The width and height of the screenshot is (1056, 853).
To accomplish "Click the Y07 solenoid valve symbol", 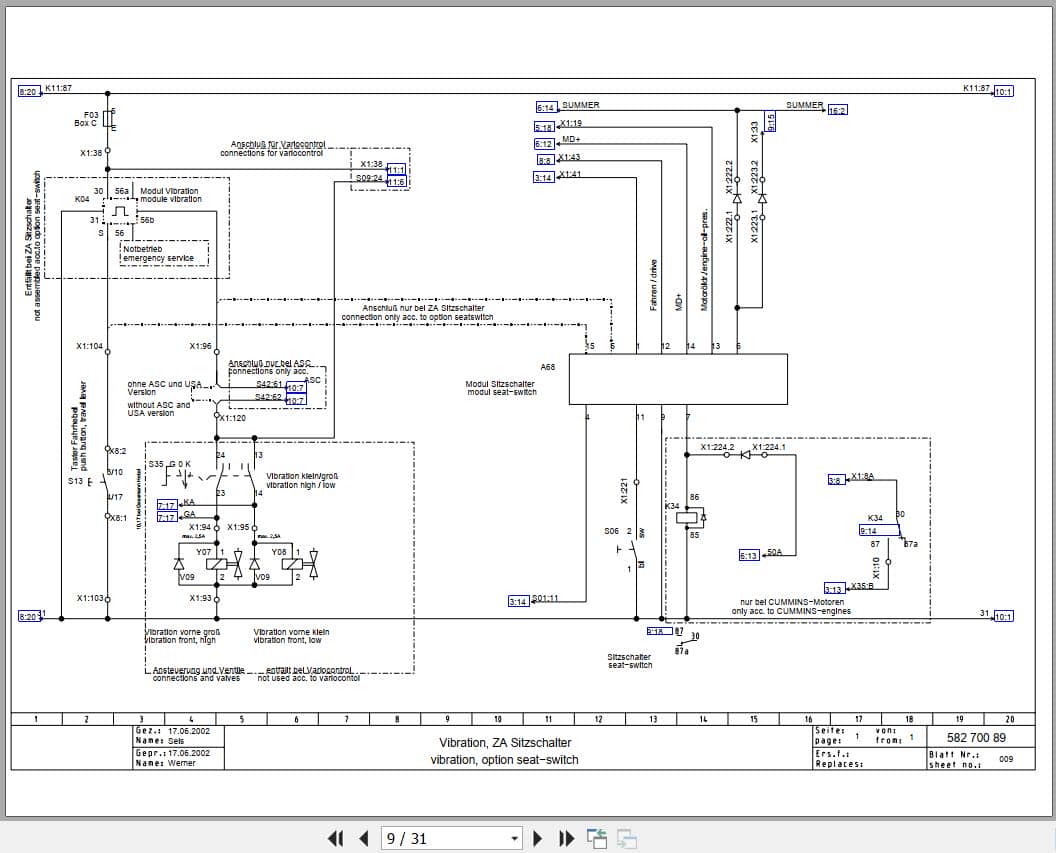I will (217, 564).
